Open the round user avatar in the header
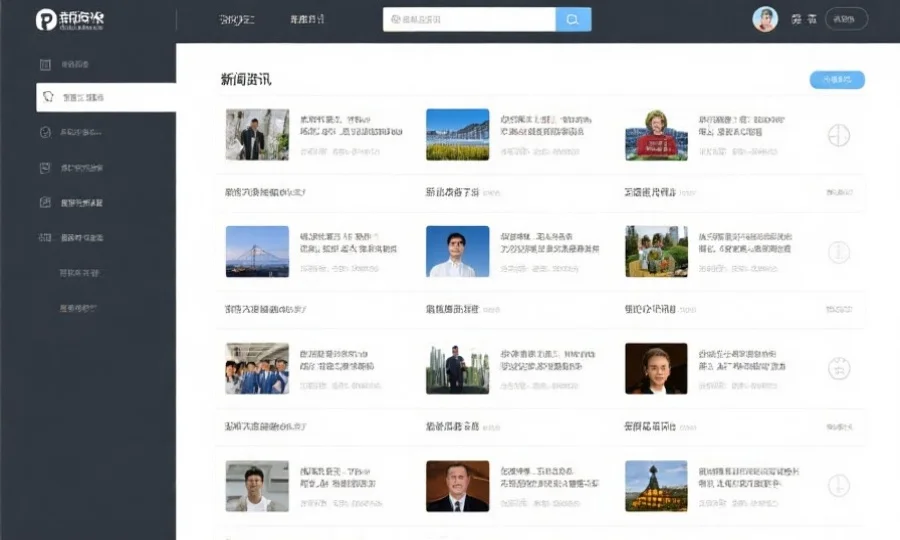900x540 pixels. [765, 19]
